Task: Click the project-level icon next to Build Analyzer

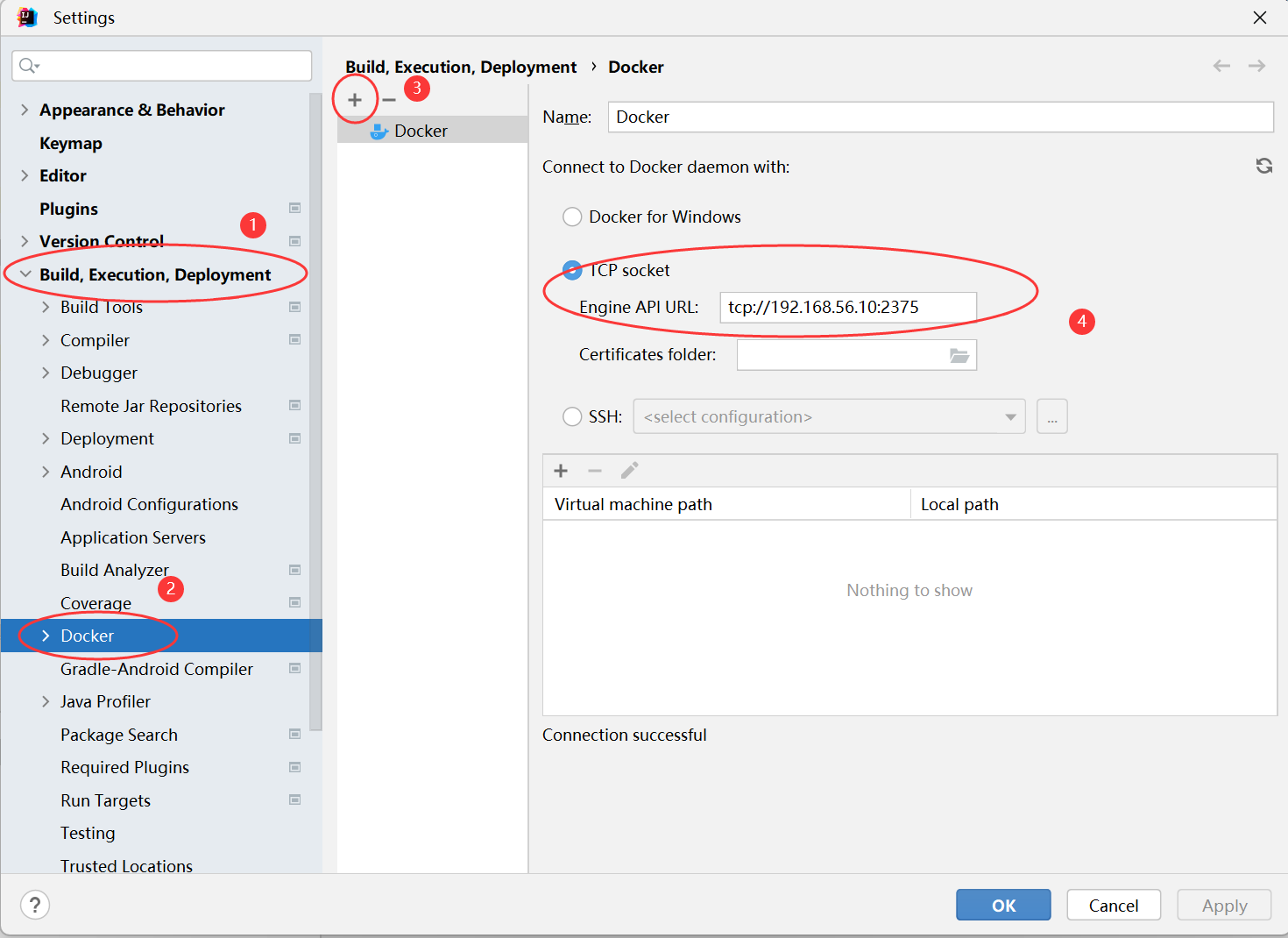Action: point(295,570)
